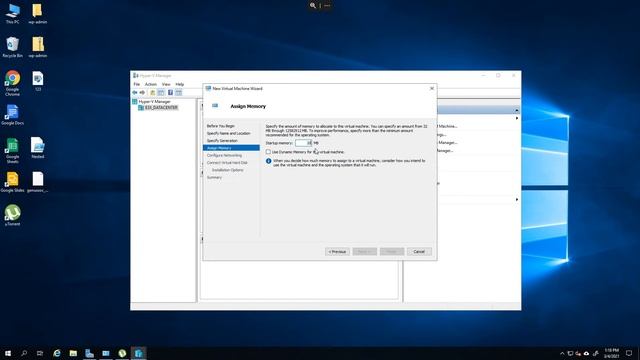Screen dimensions: 640x360
Task: Click the Hyper-V Manager taskbar icon
Action: coord(138,353)
